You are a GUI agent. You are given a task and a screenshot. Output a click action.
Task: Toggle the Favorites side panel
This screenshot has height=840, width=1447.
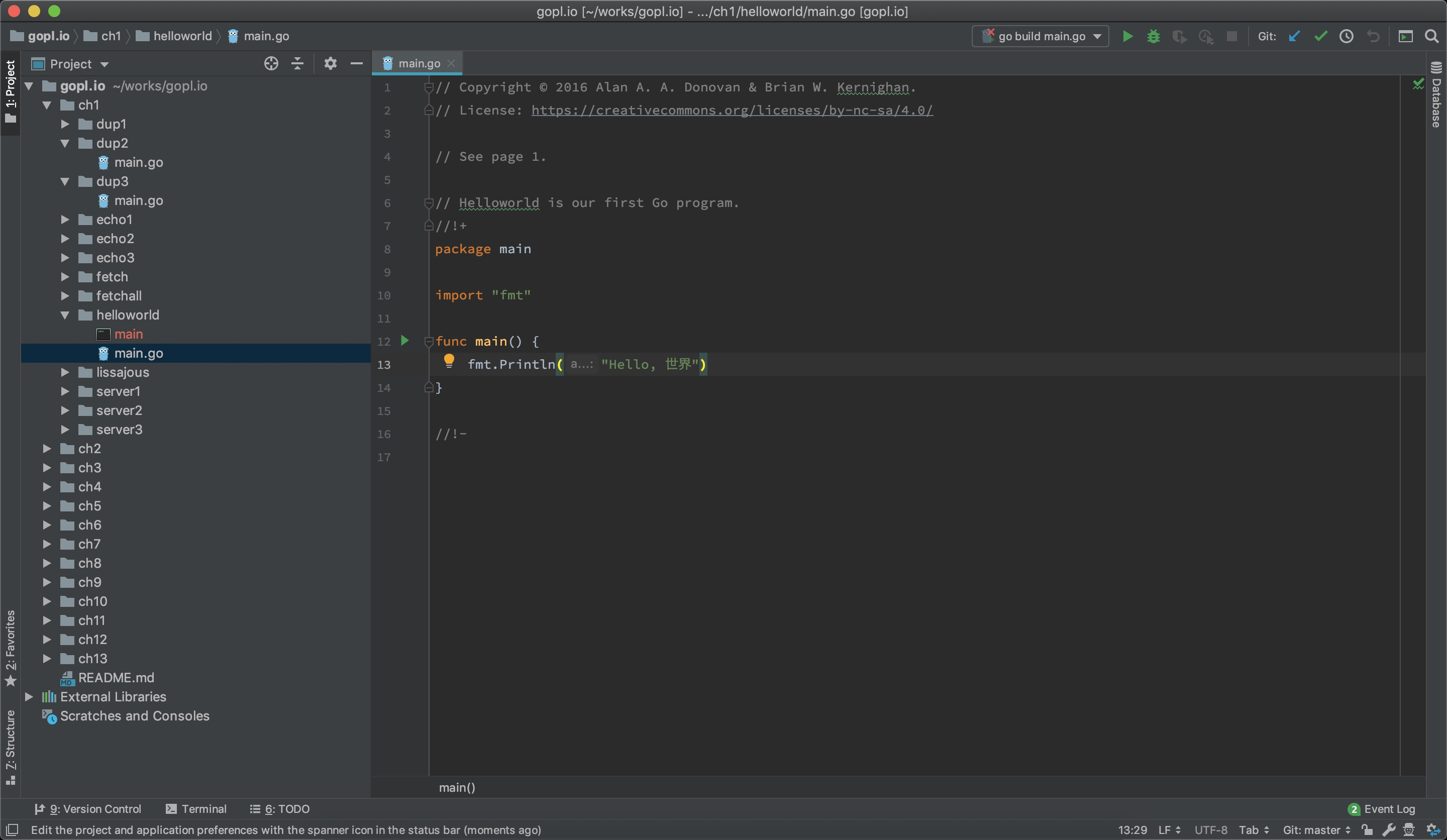click(x=11, y=648)
